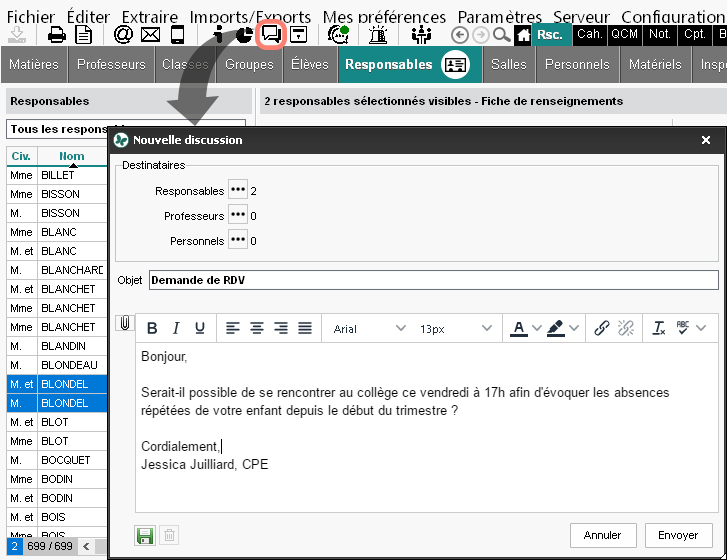Click the font color 'A' swatch
This screenshot has height=560, width=728.
point(519,328)
